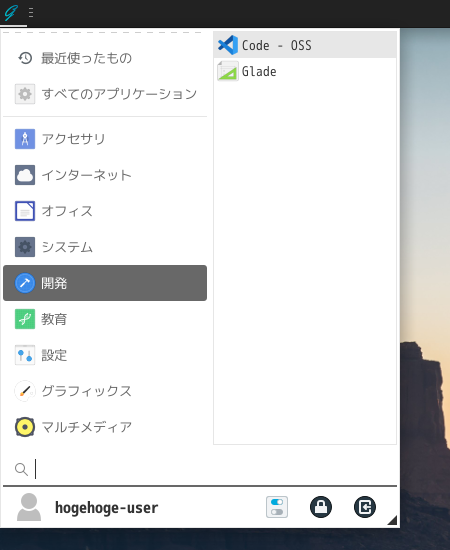Click the "Code - OSS" text label
The height and width of the screenshot is (550, 450).
pos(276,45)
